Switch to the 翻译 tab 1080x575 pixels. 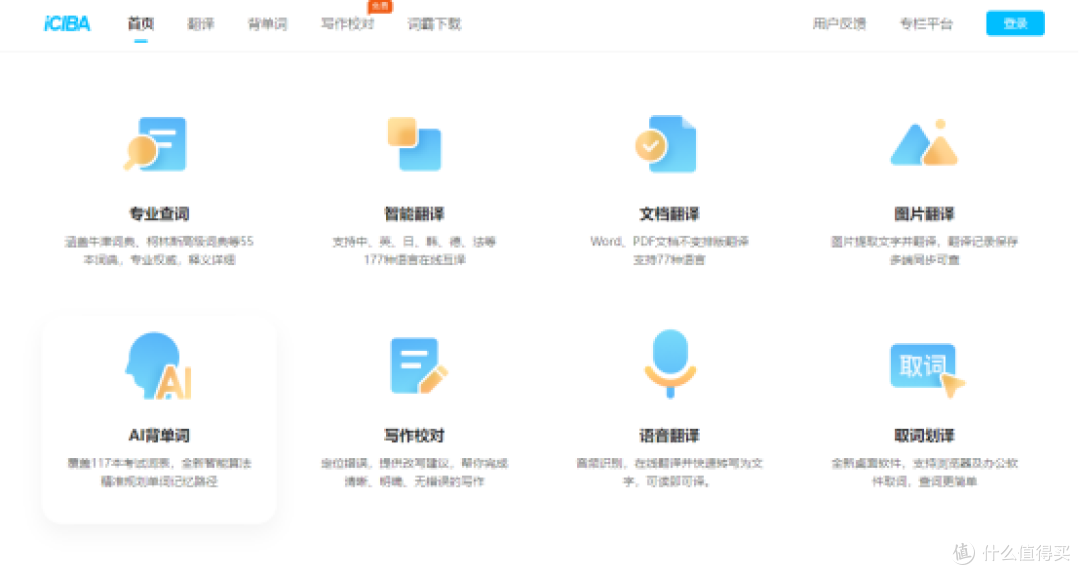pyautogui.click(x=200, y=24)
